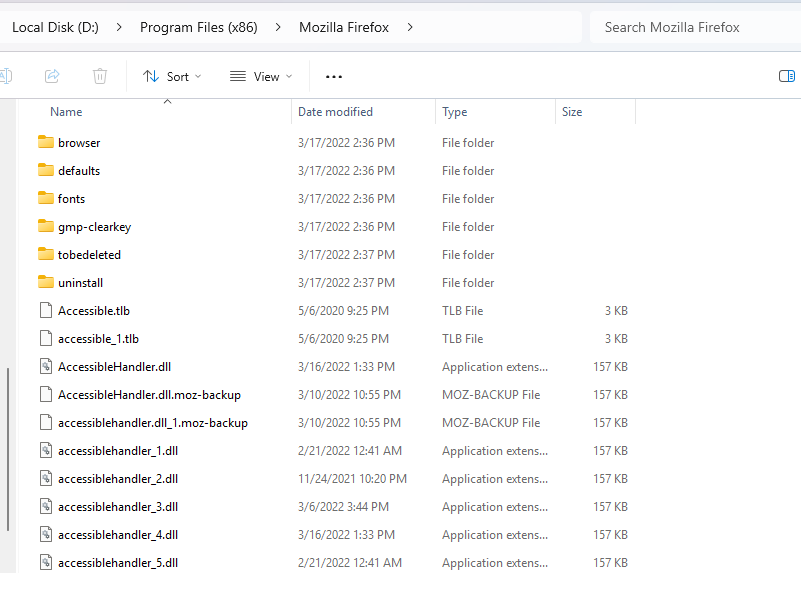801x596 pixels.
Task: Click the Accessible.tlb file icon
Action: click(46, 311)
